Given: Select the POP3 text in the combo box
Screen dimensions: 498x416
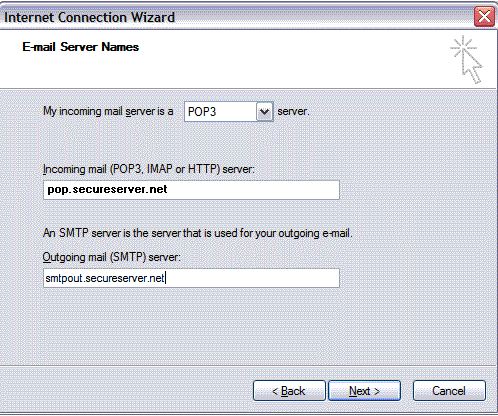Looking at the screenshot, I should coord(202,112).
